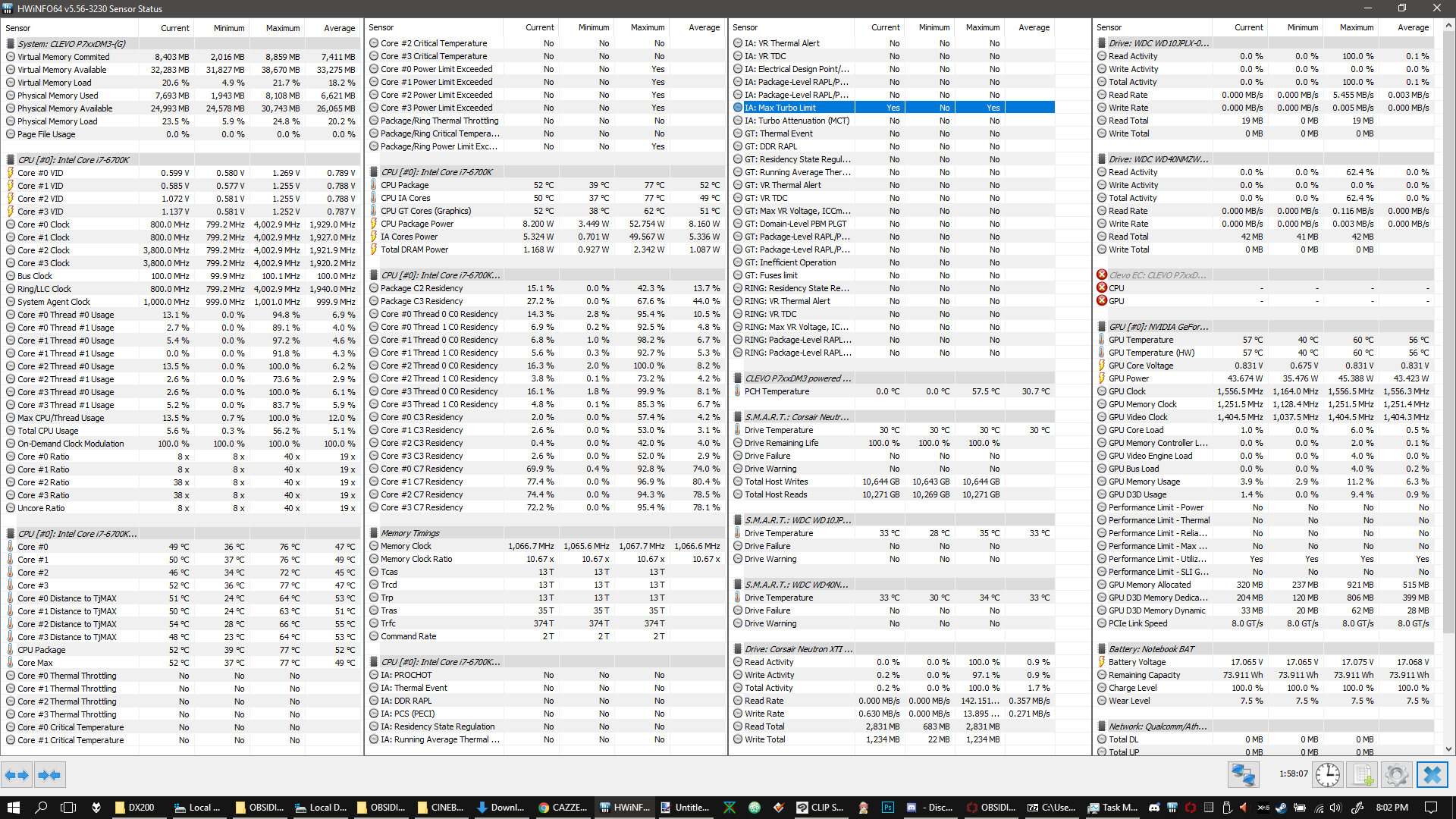Click the scroll up arrow of the vertical scrollbar
The image size is (1456, 819).
[x=1448, y=27]
